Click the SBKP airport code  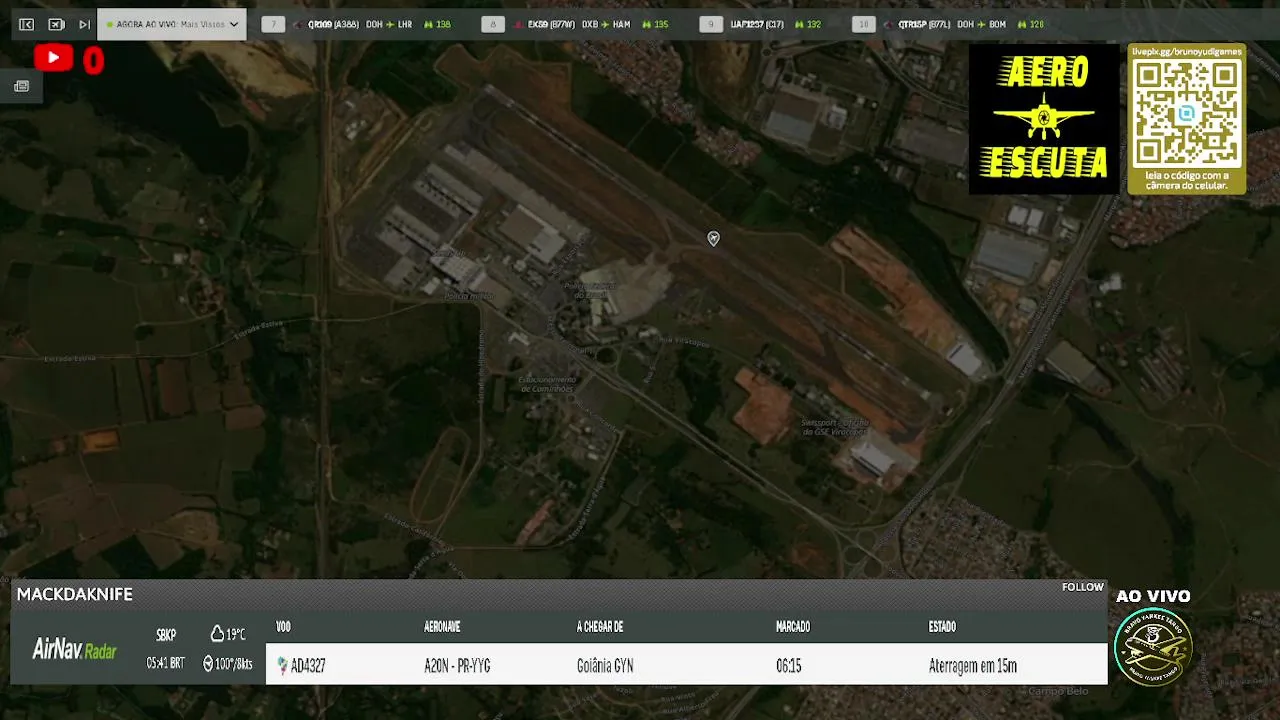click(166, 635)
